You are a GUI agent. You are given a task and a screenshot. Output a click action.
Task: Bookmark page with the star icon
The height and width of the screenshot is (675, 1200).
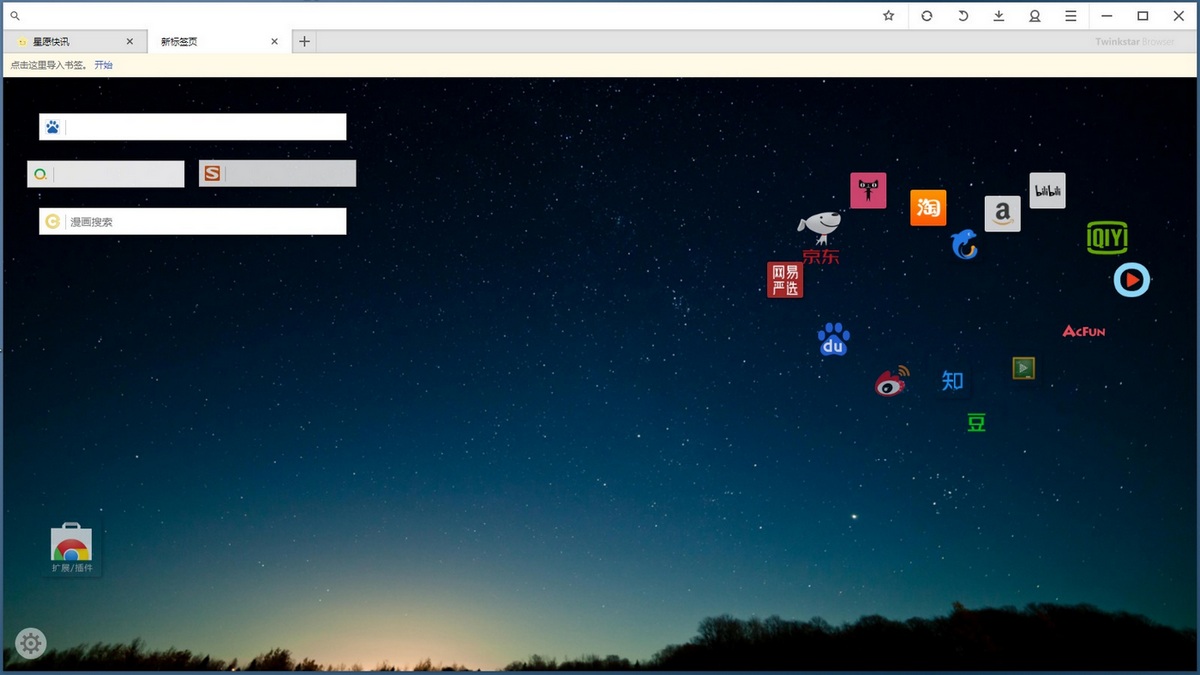tap(888, 16)
